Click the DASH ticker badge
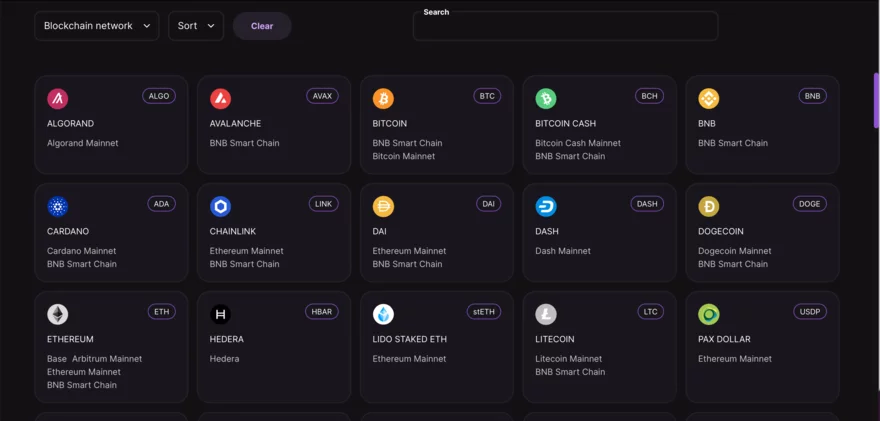880x421 pixels. pos(647,204)
